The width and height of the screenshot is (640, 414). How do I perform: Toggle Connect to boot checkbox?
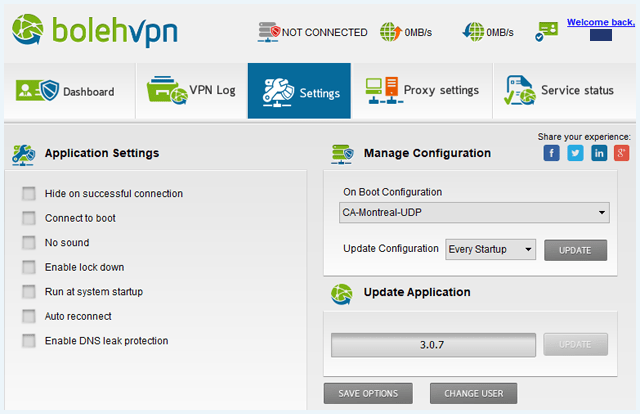pyautogui.click(x=29, y=218)
